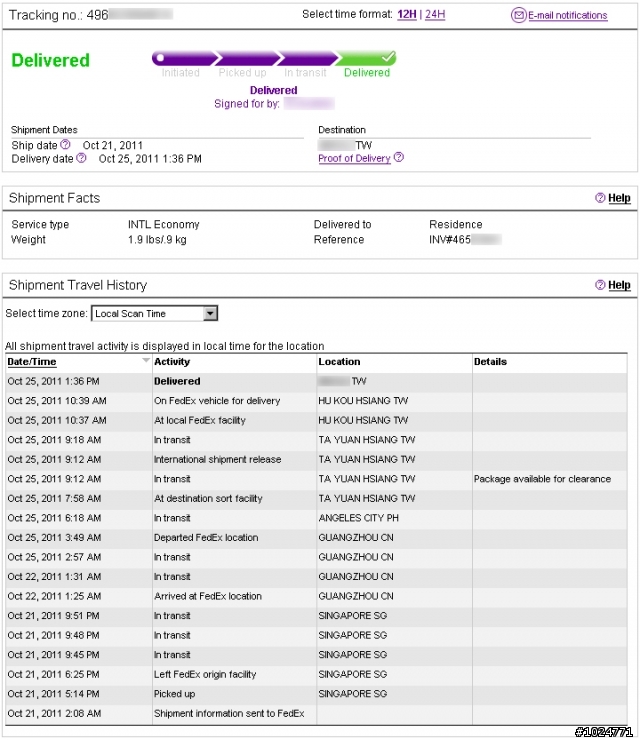Click the Shipment Facts help question icon

600,198
